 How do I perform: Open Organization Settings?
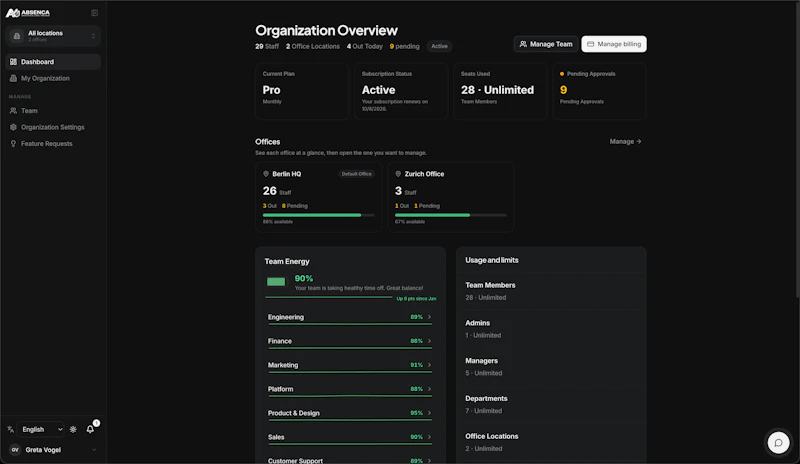pyautogui.click(x=53, y=127)
